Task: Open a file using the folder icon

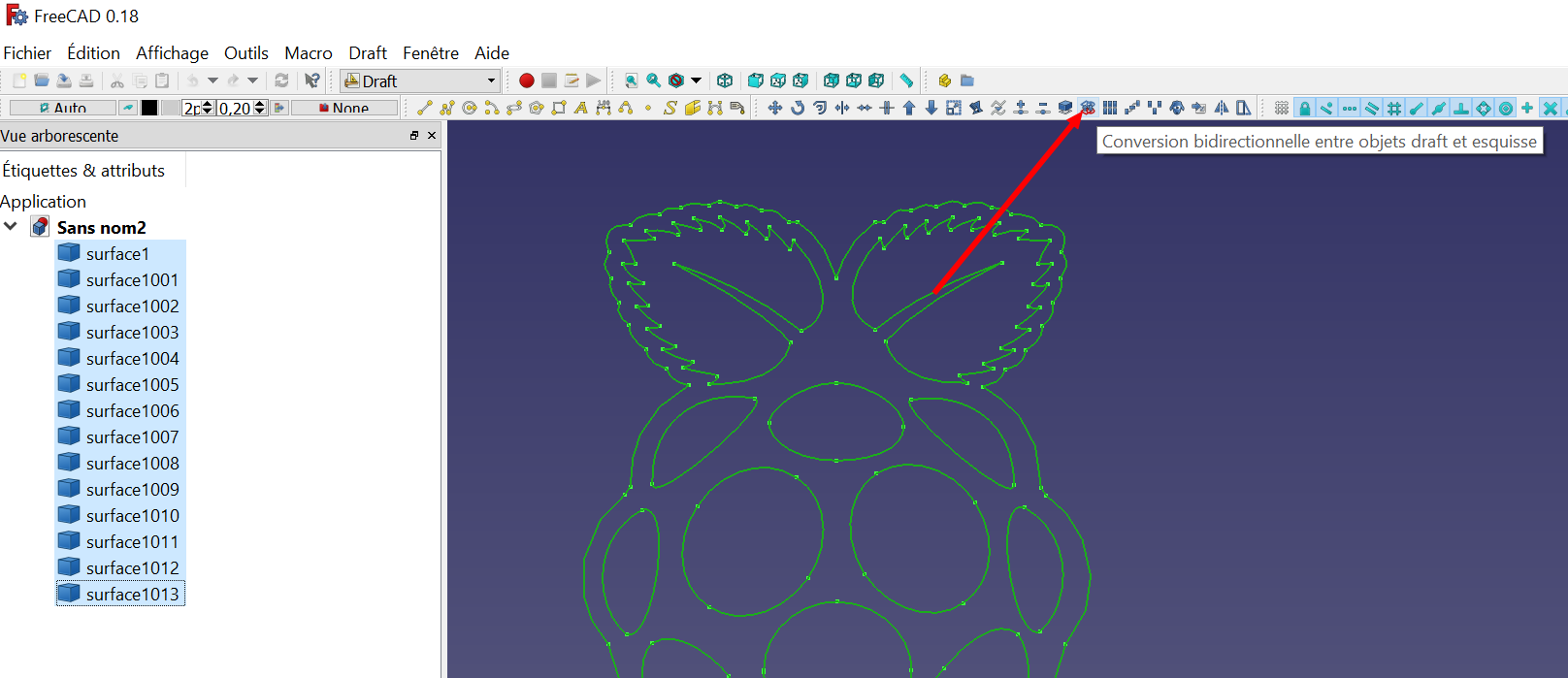Action: pos(42,81)
